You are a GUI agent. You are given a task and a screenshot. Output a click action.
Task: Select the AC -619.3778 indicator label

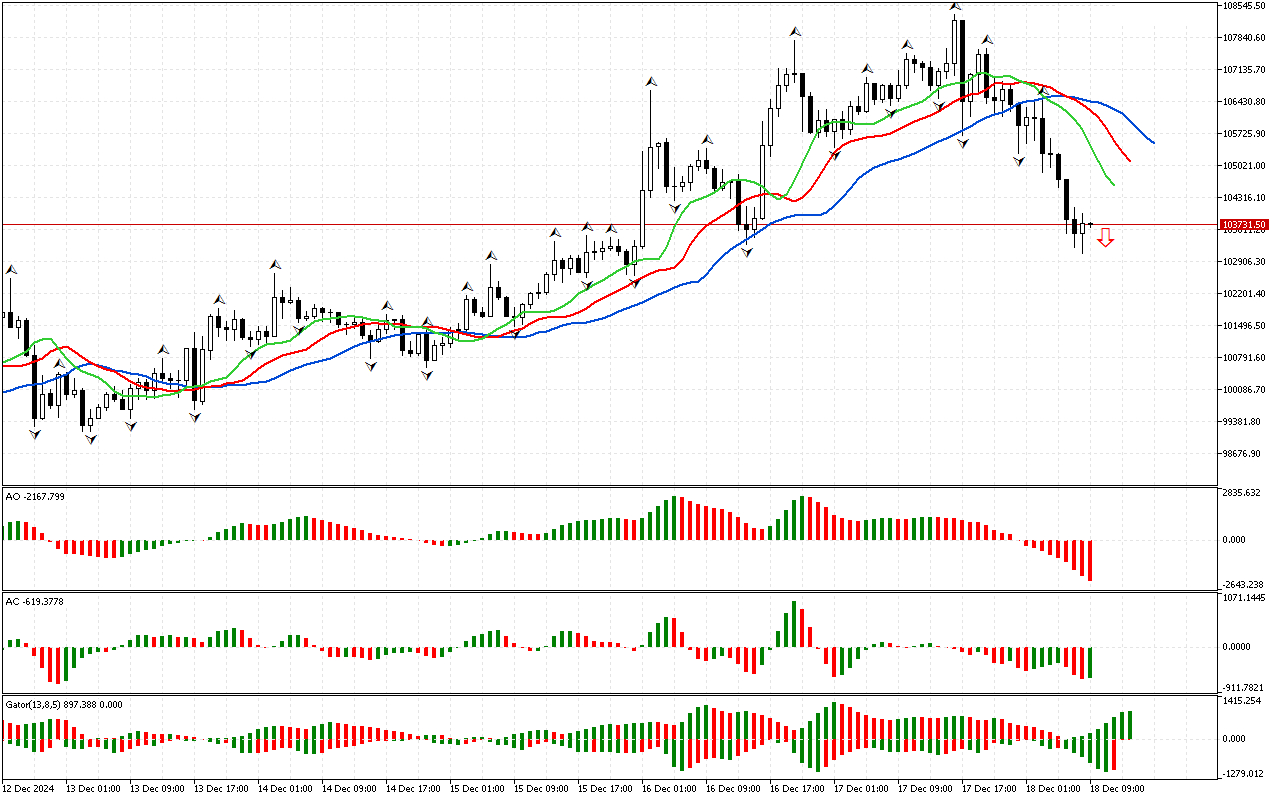pos(35,601)
